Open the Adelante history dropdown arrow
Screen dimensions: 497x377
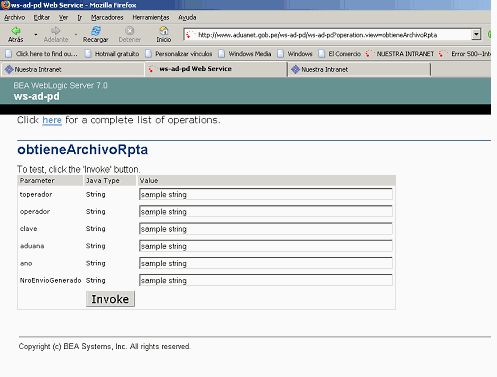click(x=76, y=34)
